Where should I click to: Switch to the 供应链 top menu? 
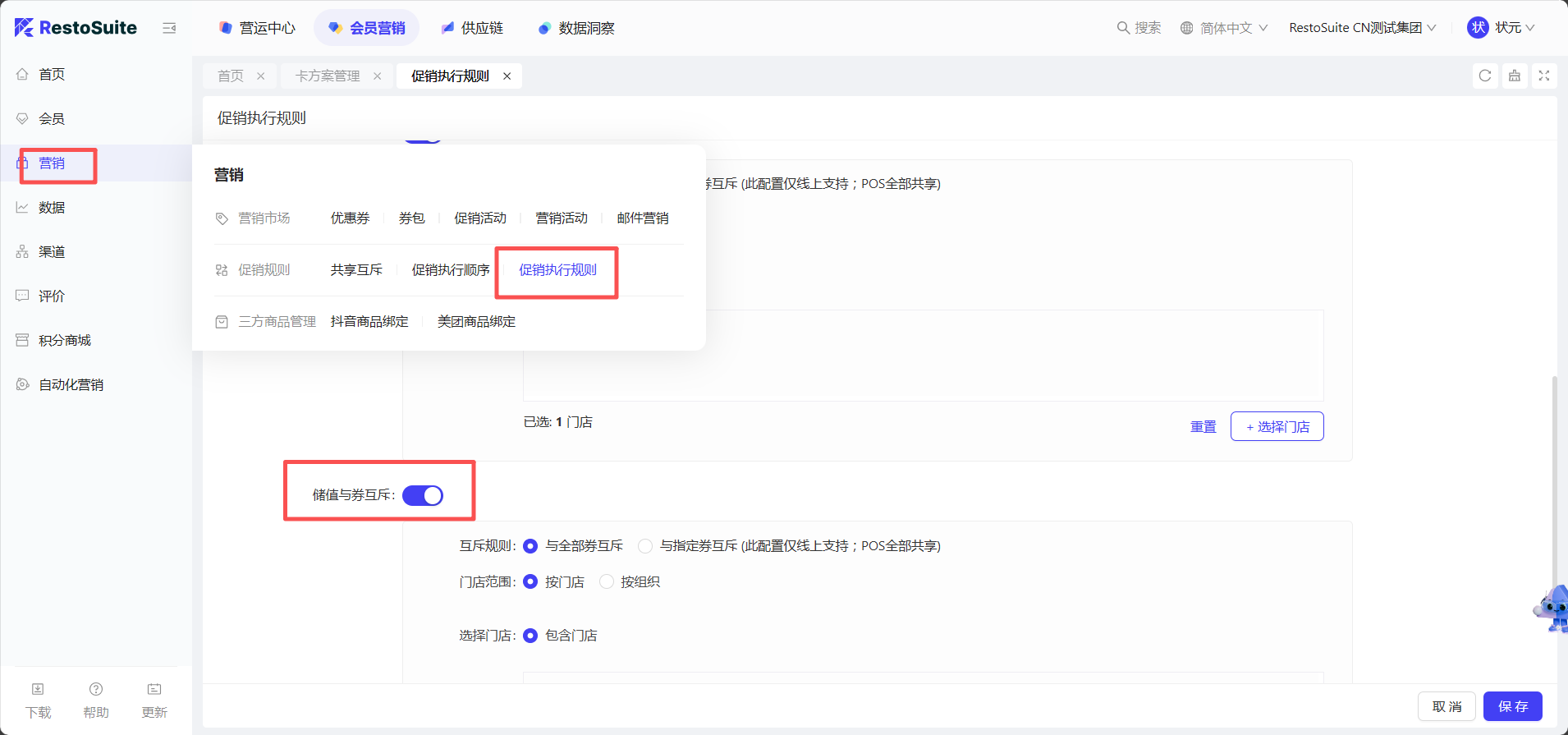[x=472, y=28]
